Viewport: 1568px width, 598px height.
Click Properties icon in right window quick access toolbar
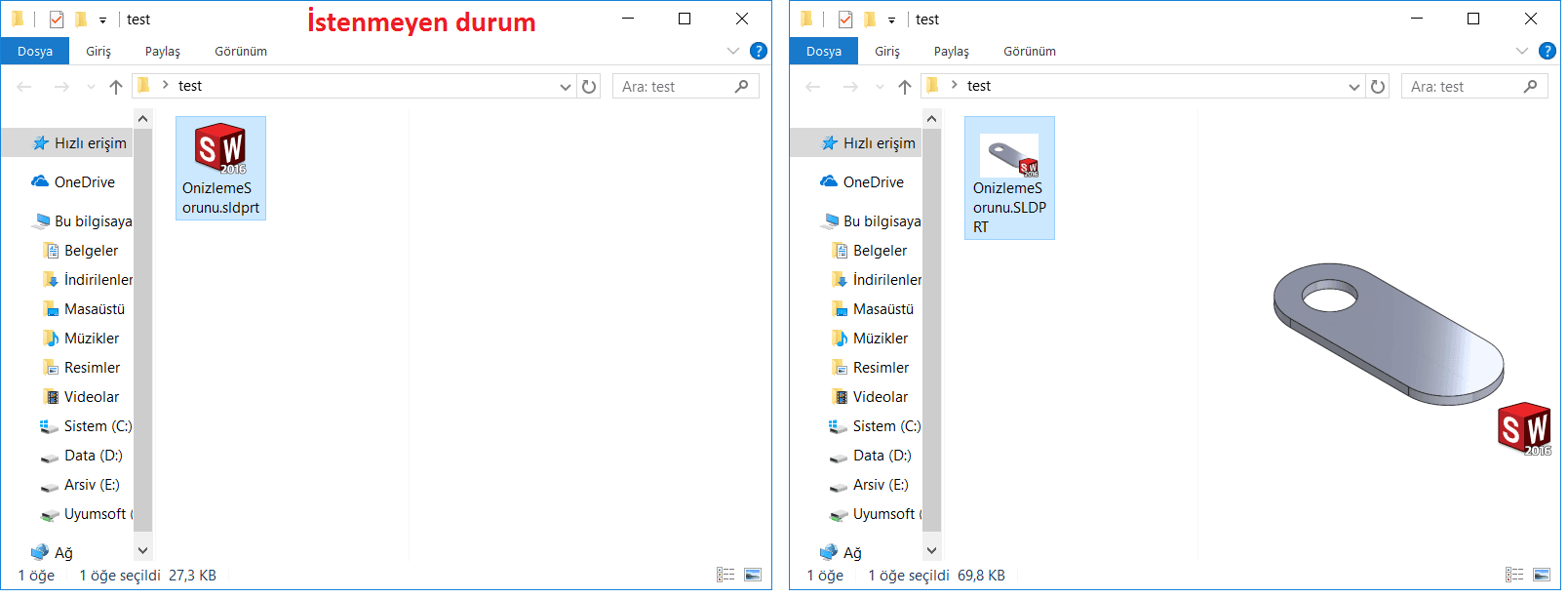845,19
